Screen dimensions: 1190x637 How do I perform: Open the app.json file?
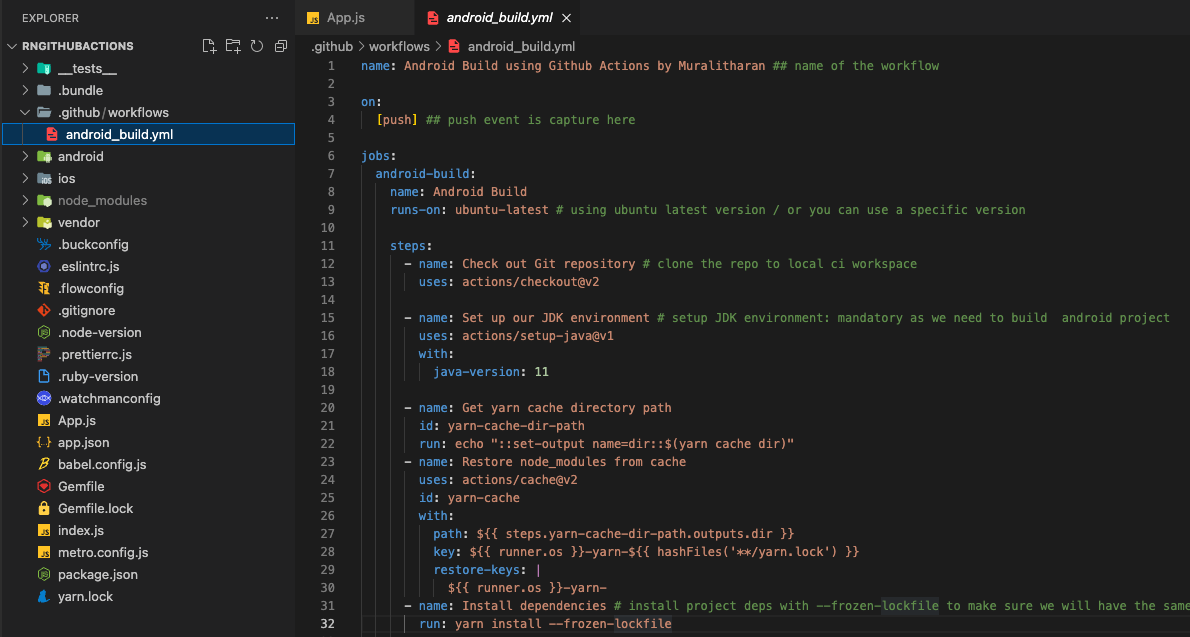[x=149, y=443]
